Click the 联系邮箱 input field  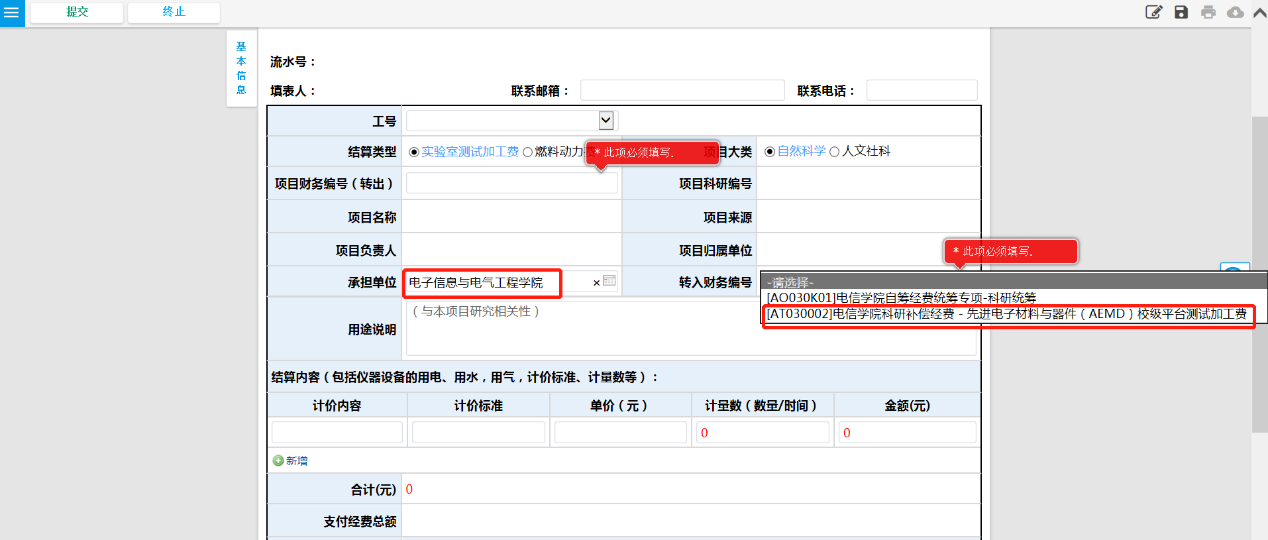682,91
